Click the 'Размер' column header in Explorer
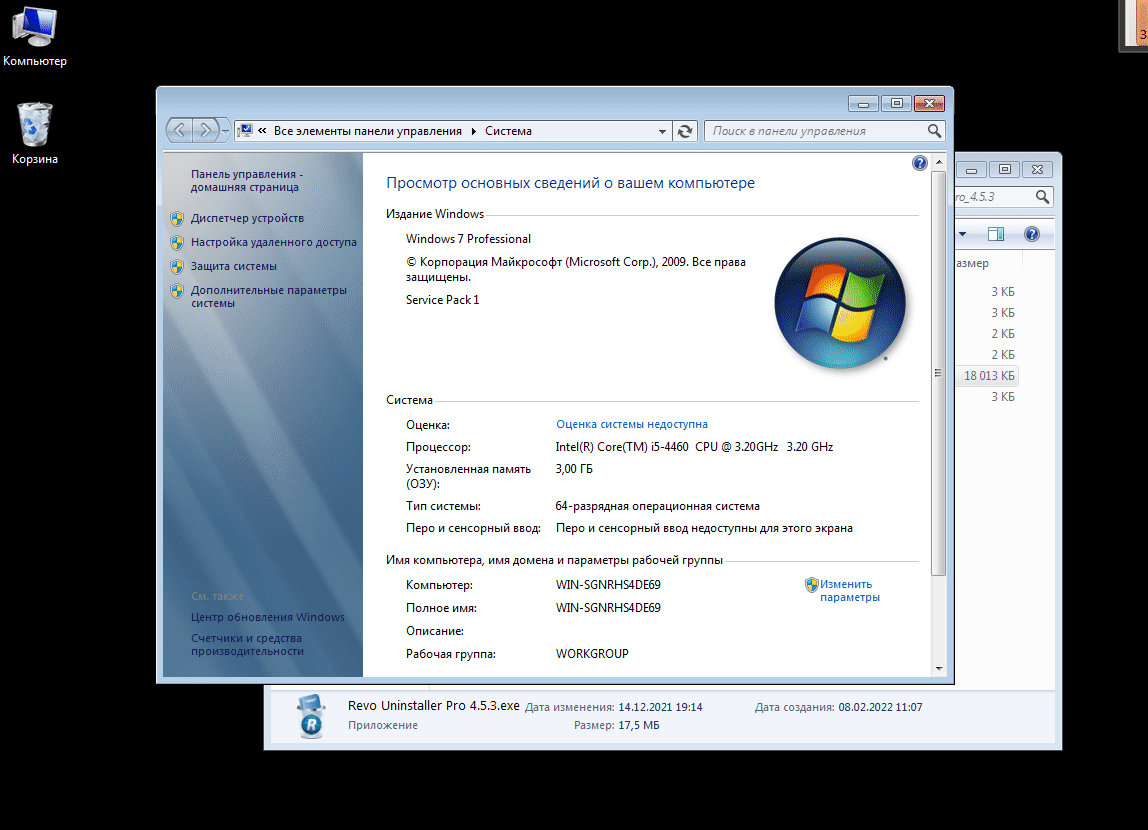Screen dimensions: 1148x830 (x=988, y=263)
